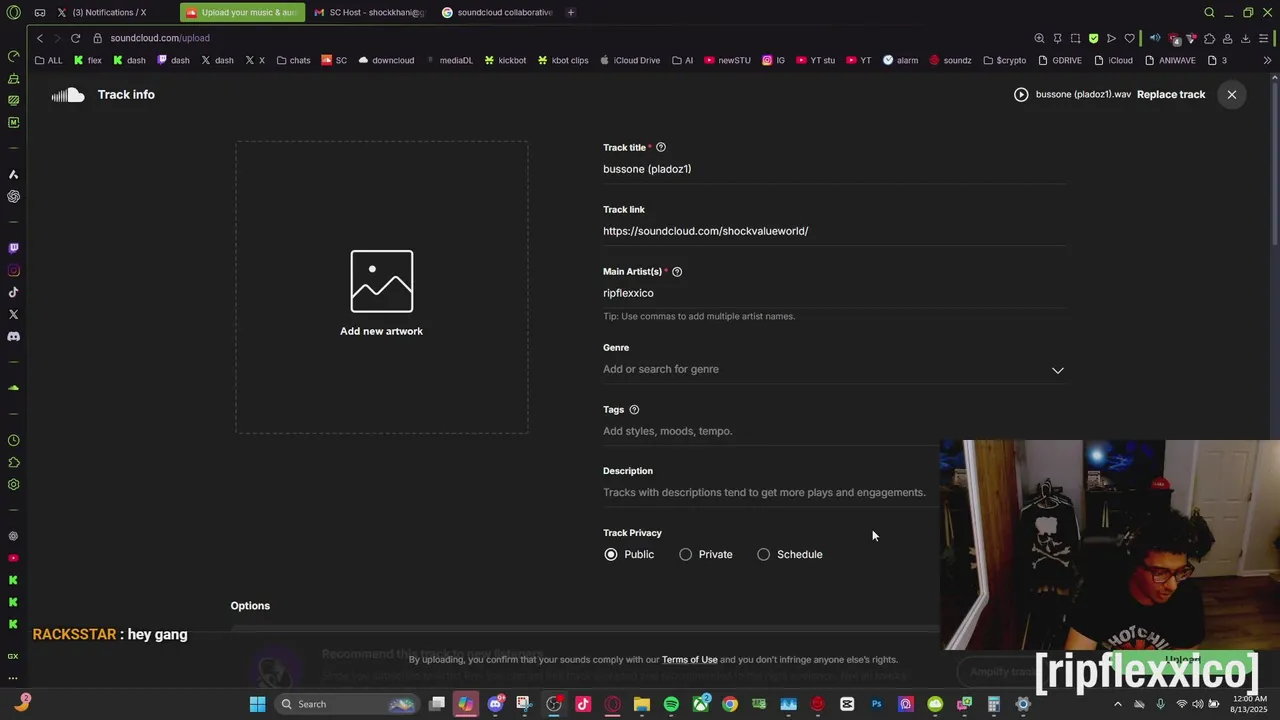The image size is (1280, 720).
Task: Show Track title help tooltip icon
Action: (661, 147)
